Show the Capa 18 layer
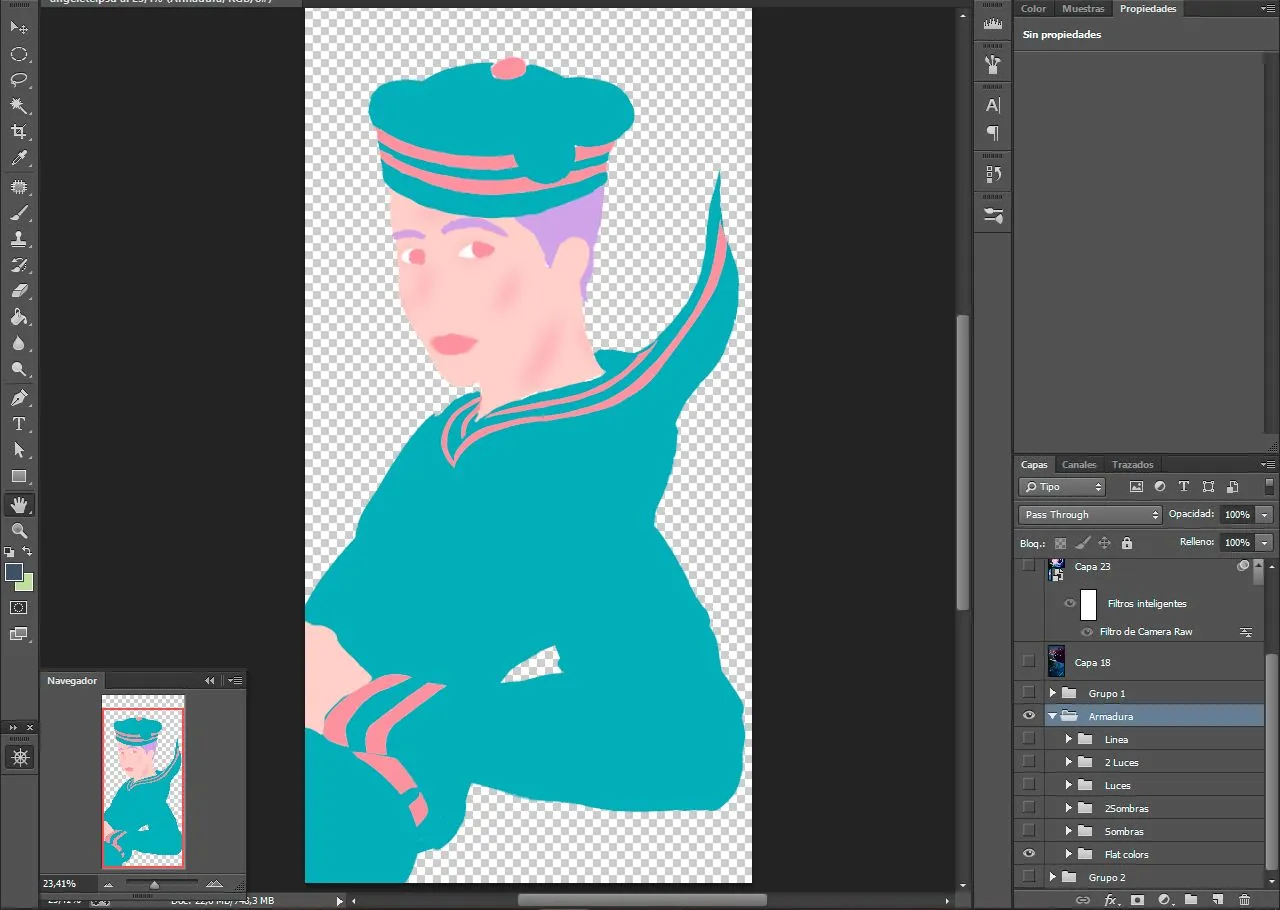Viewport: 1280px width, 910px height. click(1029, 661)
